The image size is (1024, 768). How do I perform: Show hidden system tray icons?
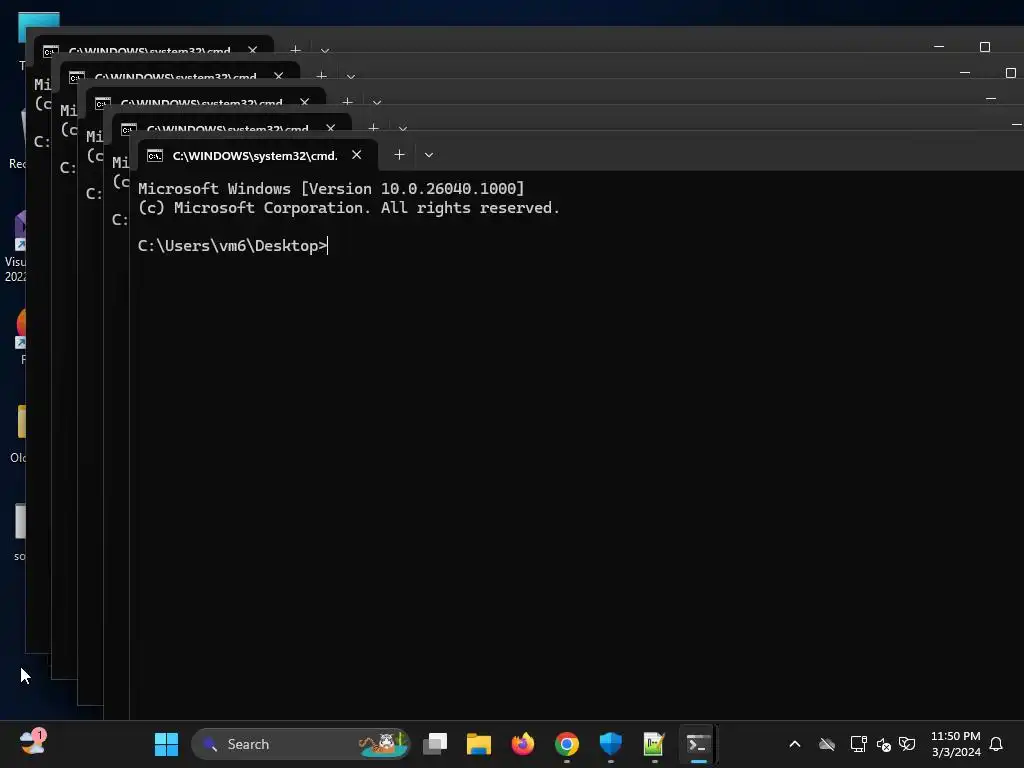pos(795,744)
